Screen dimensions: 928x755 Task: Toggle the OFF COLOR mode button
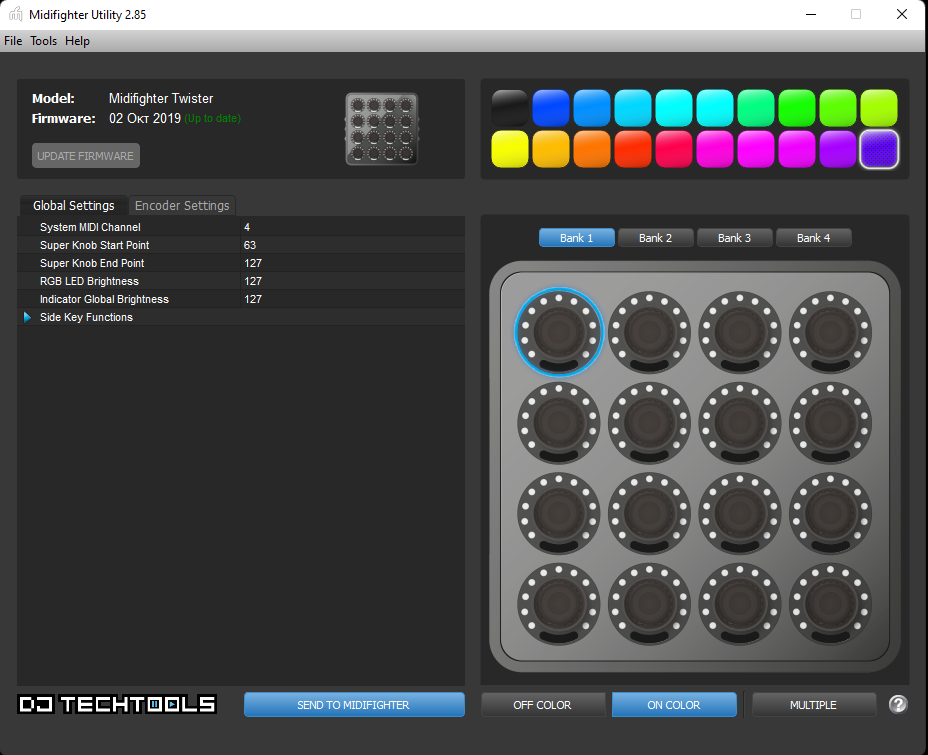[x=542, y=705]
